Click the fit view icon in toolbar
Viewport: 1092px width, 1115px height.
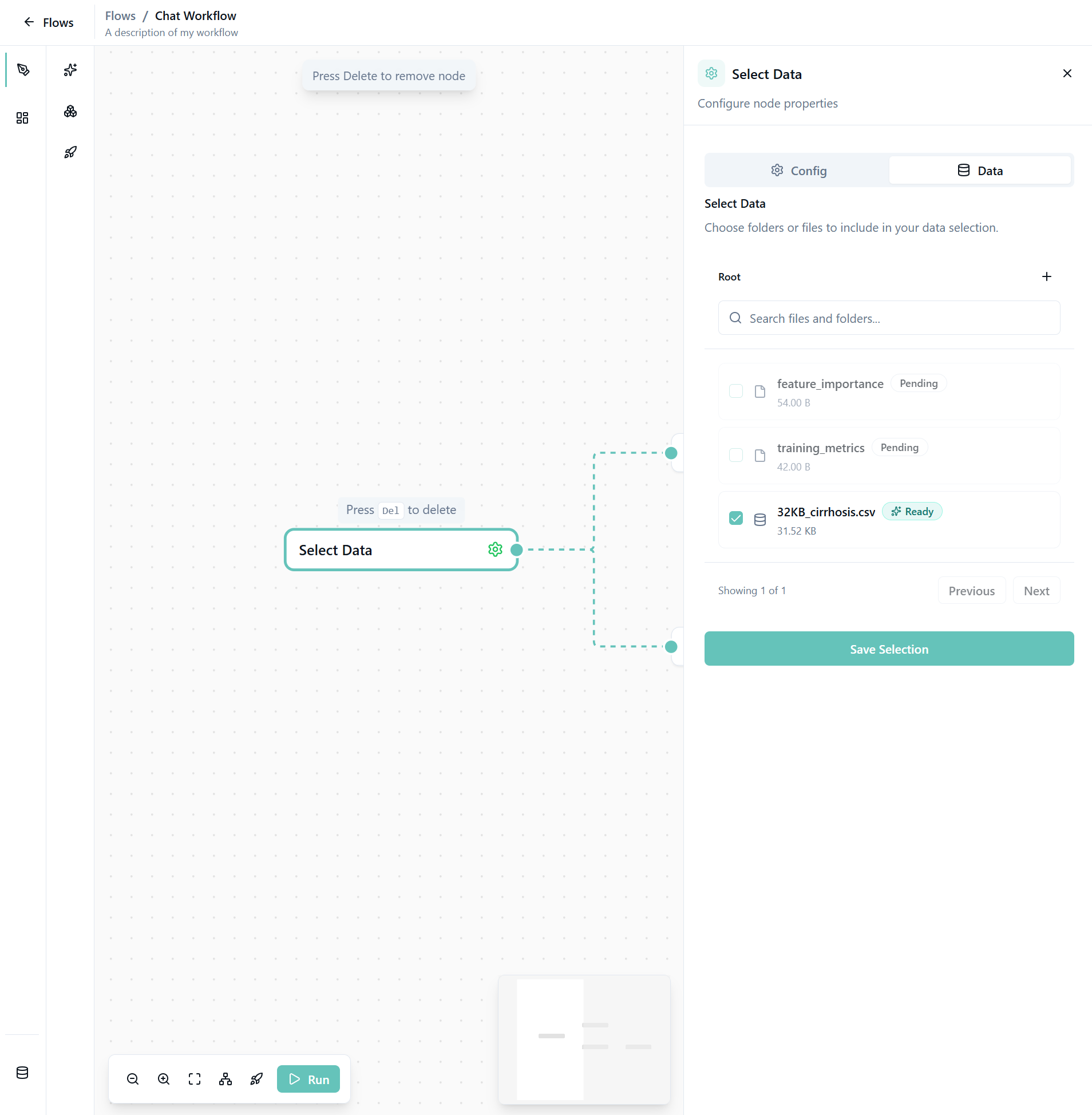pos(195,1079)
